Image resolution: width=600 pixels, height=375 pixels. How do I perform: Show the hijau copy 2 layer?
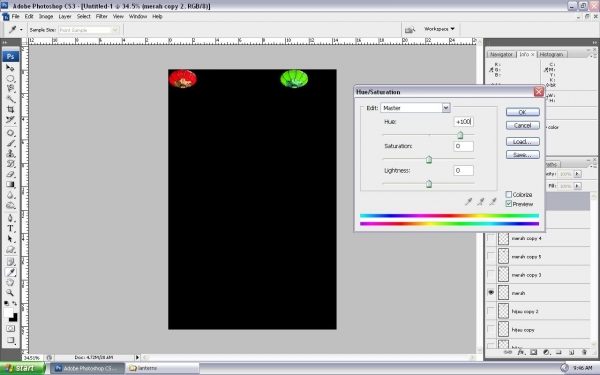(491, 311)
